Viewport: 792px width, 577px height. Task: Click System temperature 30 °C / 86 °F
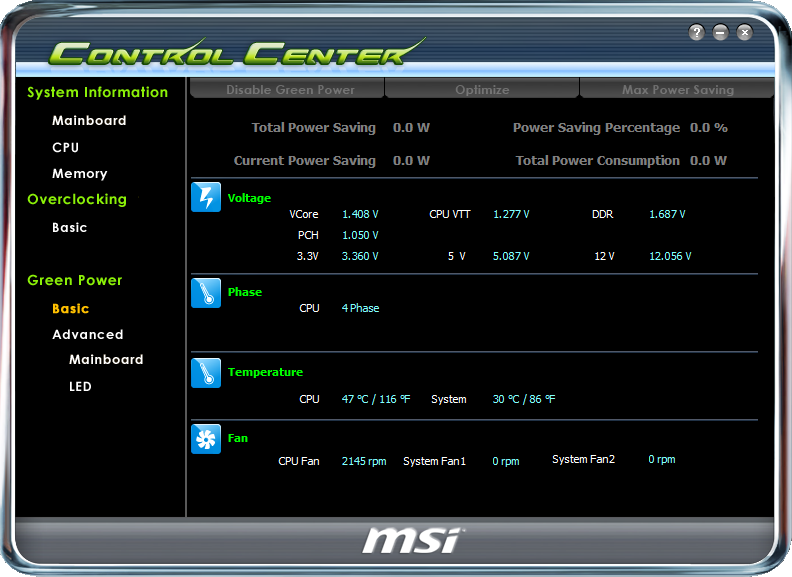pos(524,399)
